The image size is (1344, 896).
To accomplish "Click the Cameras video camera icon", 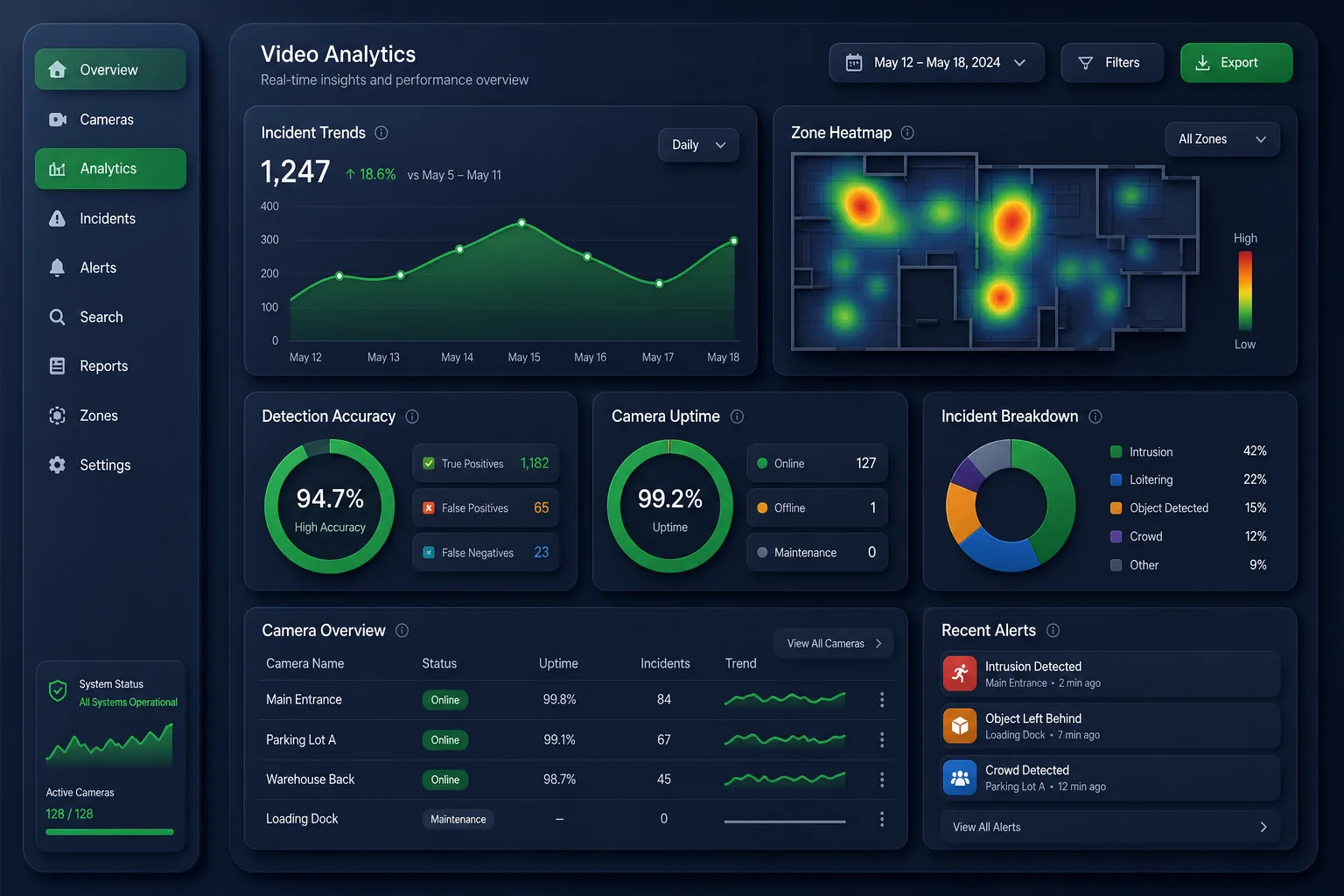I will point(58,119).
